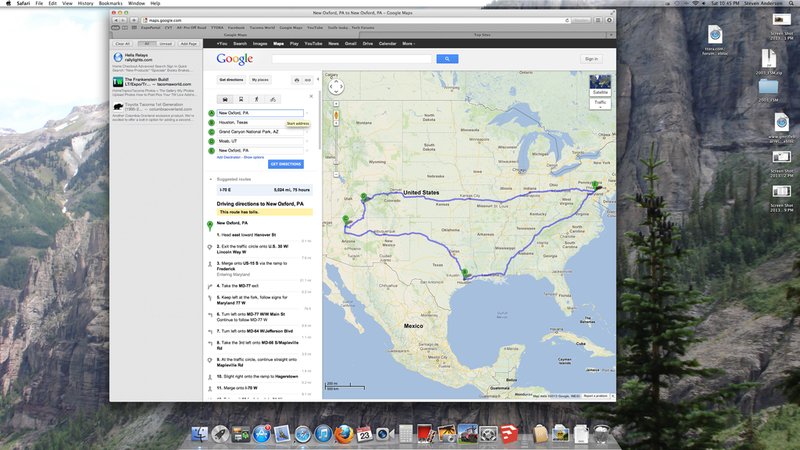Screen dimensions: 800x450
Task: Click Safari forward navigation button
Action: tap(124, 20)
